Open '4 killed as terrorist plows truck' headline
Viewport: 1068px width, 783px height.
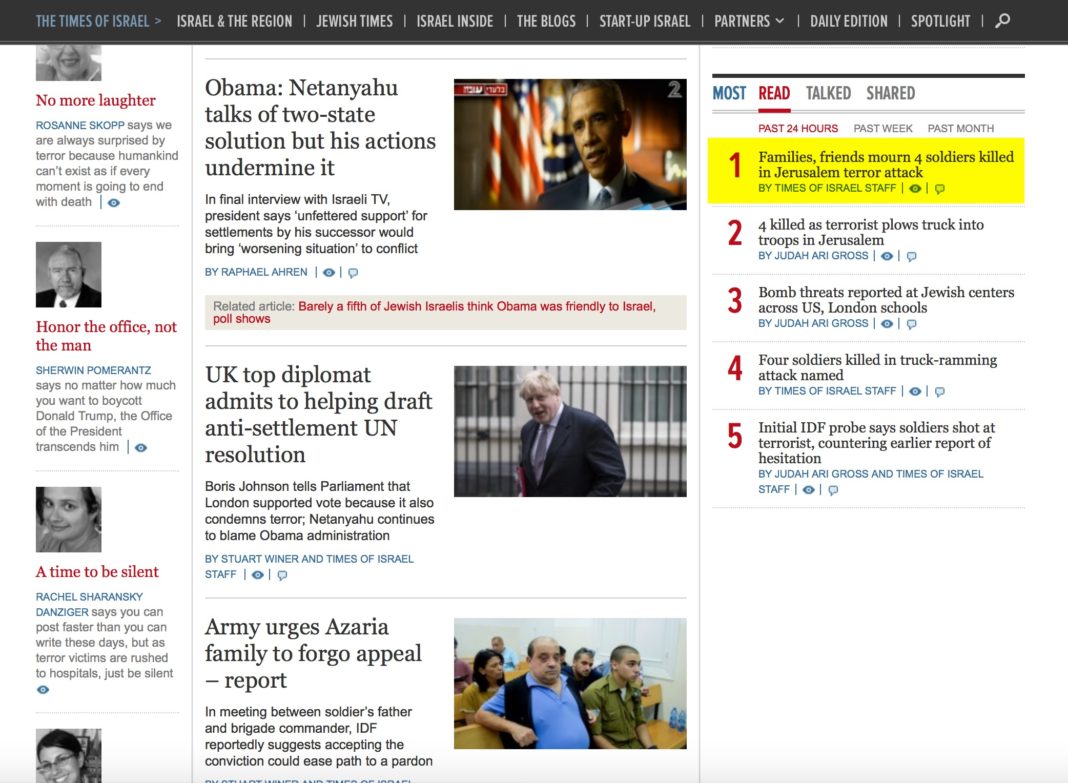click(870, 232)
